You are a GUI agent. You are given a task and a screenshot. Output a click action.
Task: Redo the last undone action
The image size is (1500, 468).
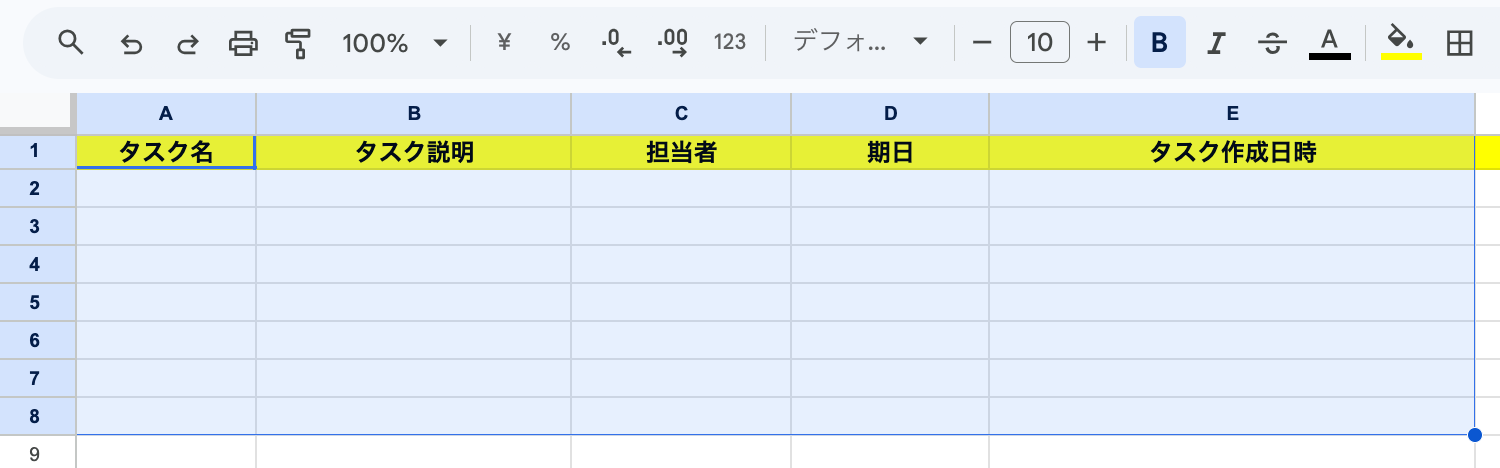187,43
